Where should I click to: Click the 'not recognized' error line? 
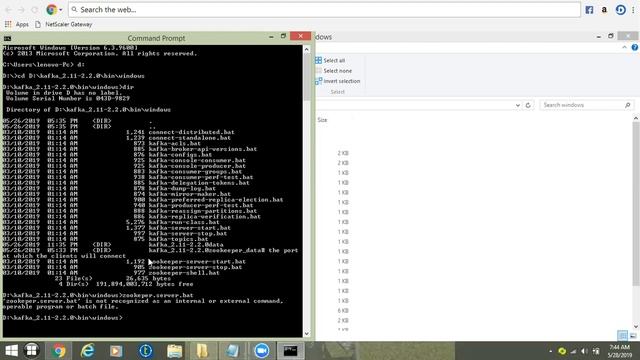click(143, 301)
